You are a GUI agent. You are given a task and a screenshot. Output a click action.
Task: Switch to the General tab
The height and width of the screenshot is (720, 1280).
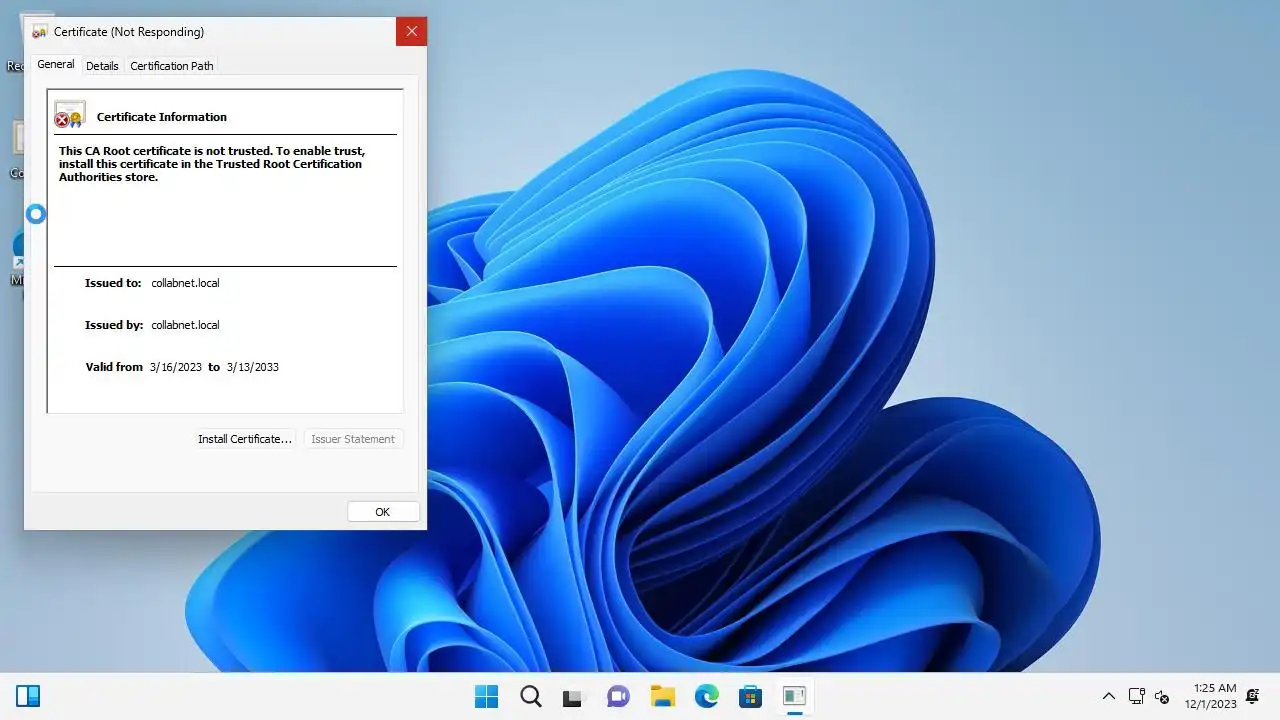56,64
